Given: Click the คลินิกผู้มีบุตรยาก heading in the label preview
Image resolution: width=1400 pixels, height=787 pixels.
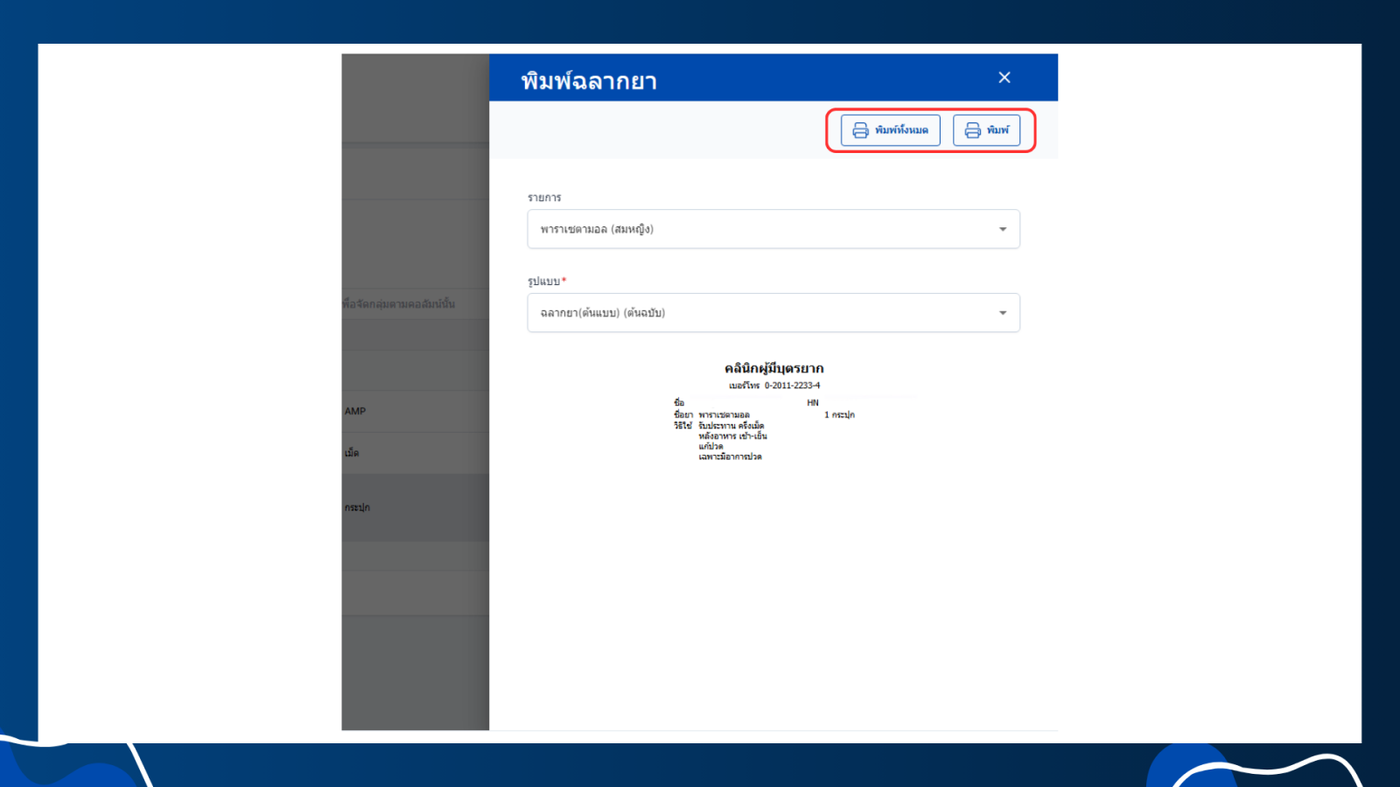Looking at the screenshot, I should point(774,369).
